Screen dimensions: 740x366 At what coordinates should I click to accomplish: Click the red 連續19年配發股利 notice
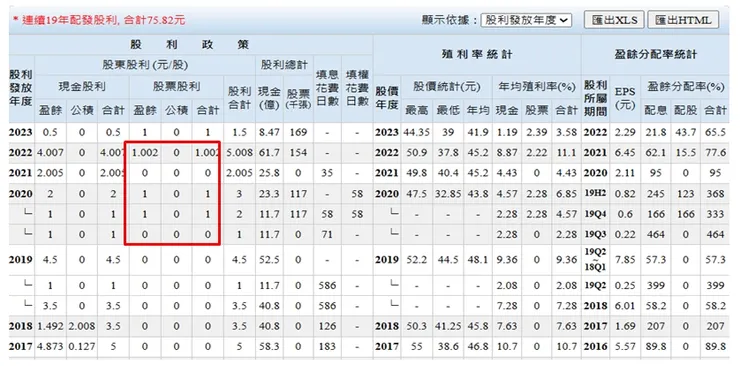tap(99, 20)
